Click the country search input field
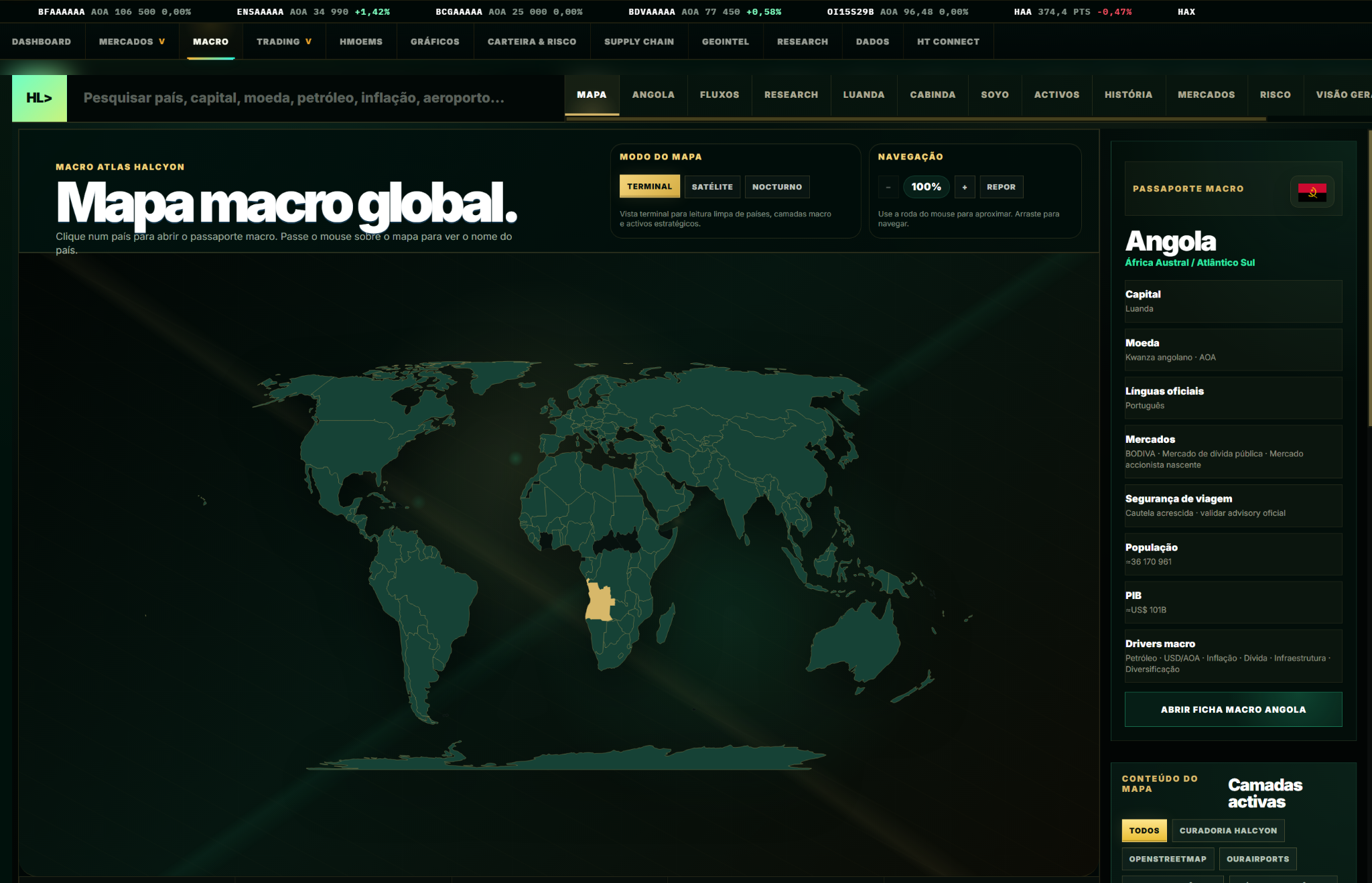1372x883 pixels. [315, 98]
